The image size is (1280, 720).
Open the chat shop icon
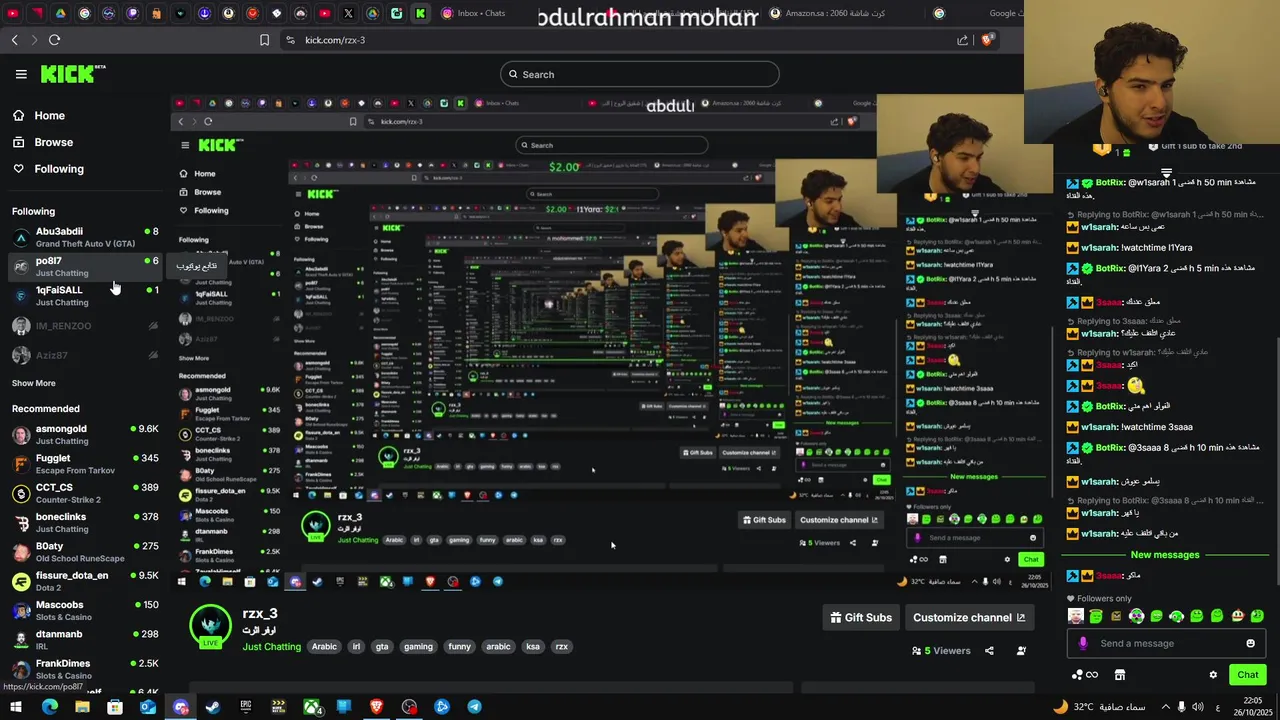coord(1120,675)
